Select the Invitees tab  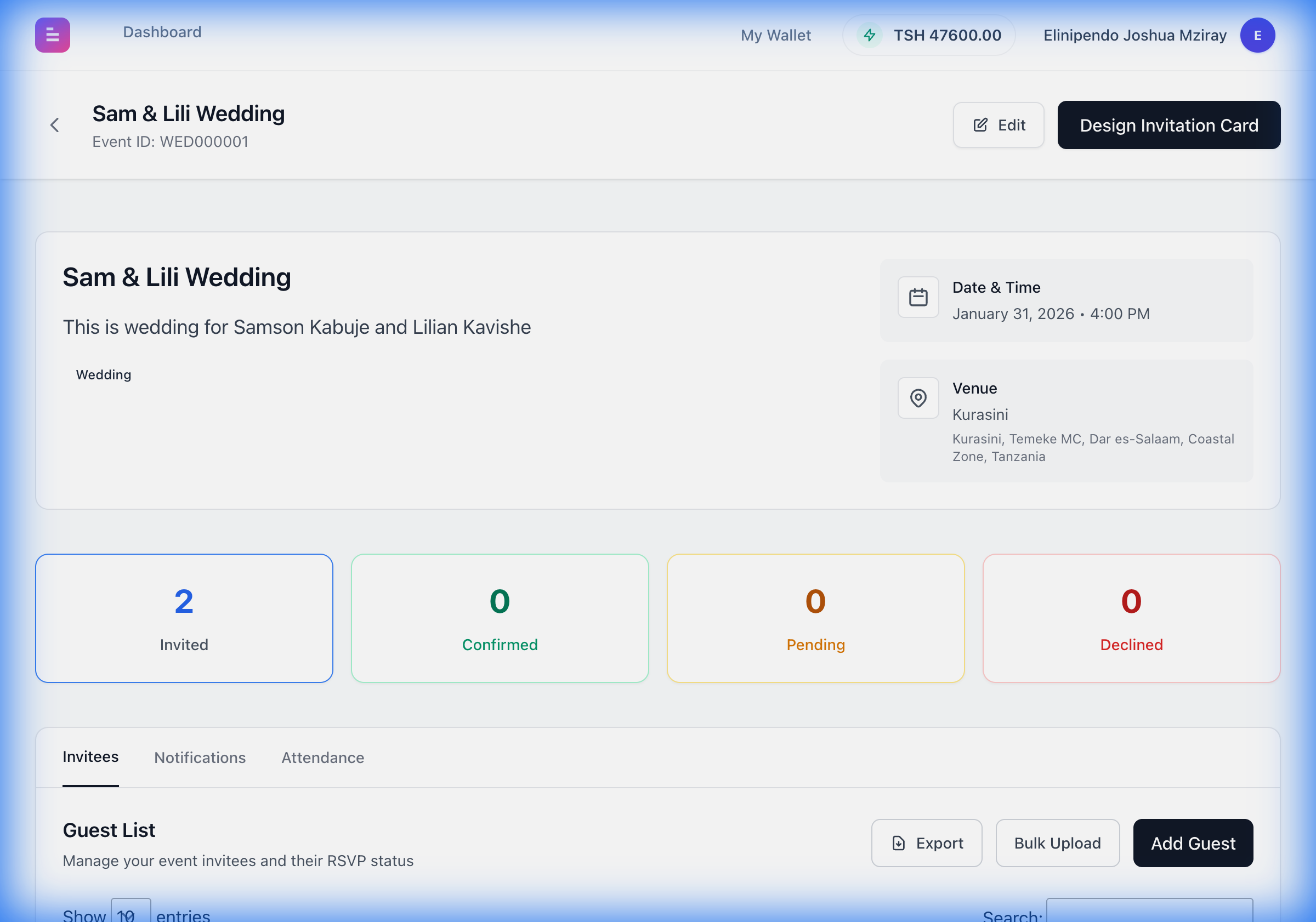tap(90, 757)
